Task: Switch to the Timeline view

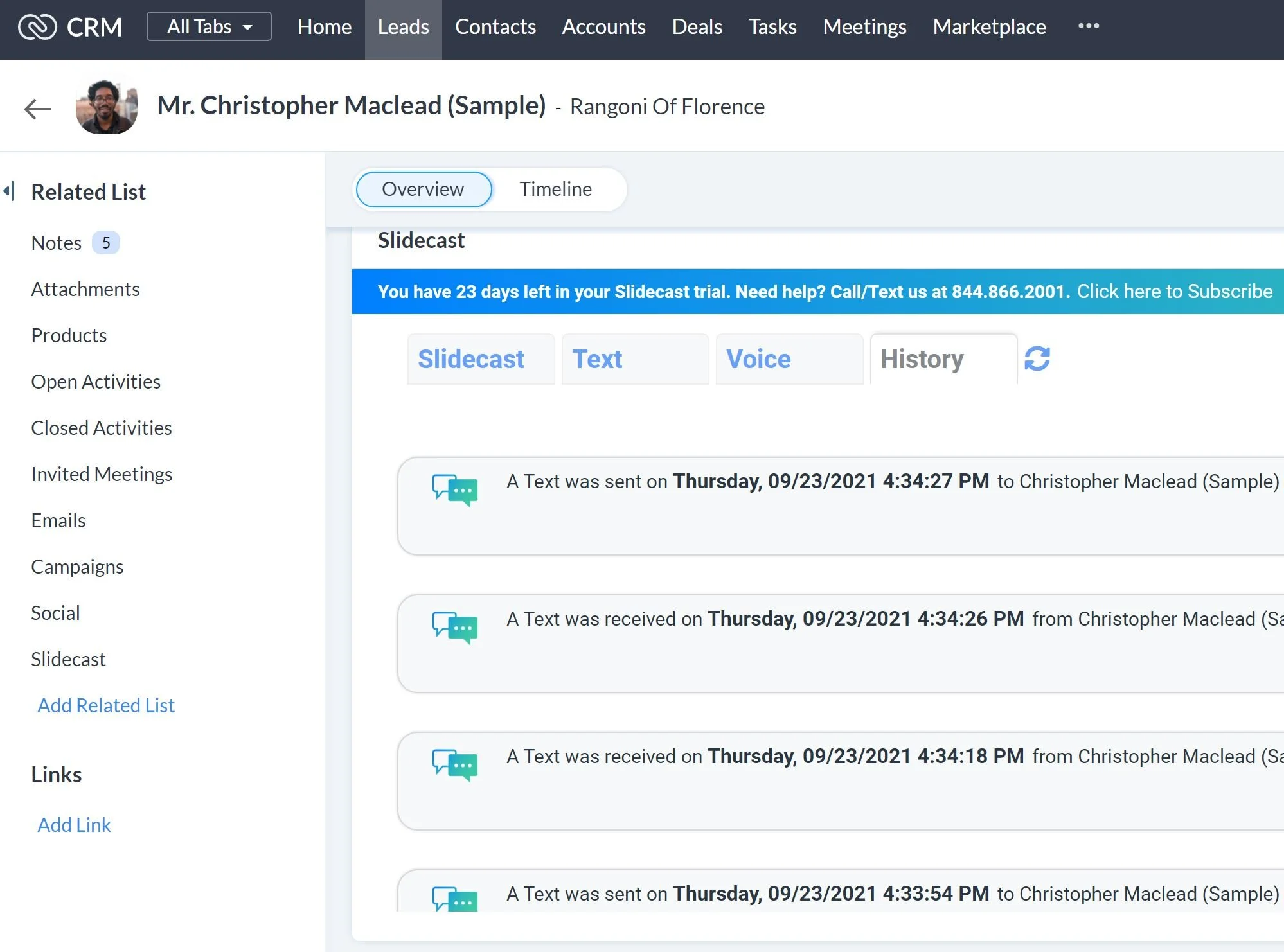Action: click(x=555, y=190)
